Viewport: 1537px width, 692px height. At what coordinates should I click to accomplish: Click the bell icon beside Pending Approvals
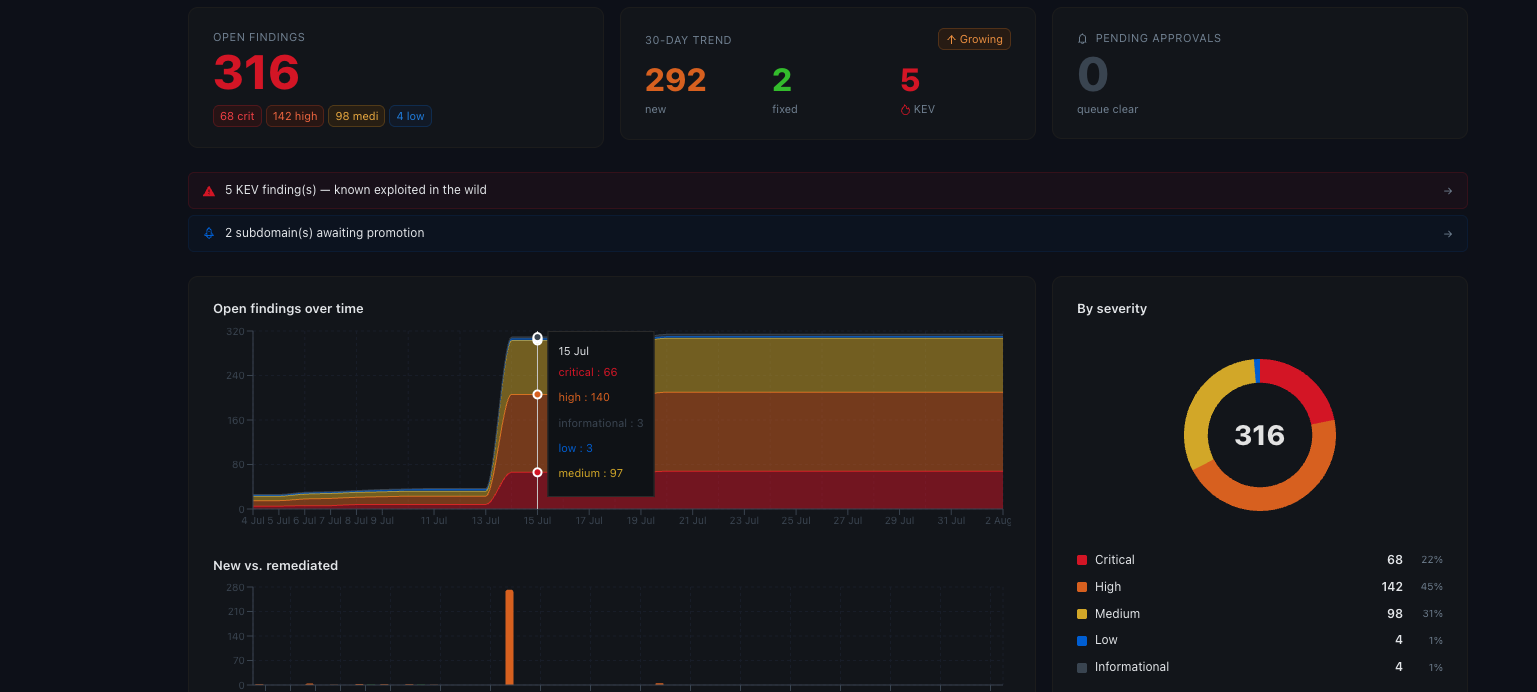tap(1082, 38)
